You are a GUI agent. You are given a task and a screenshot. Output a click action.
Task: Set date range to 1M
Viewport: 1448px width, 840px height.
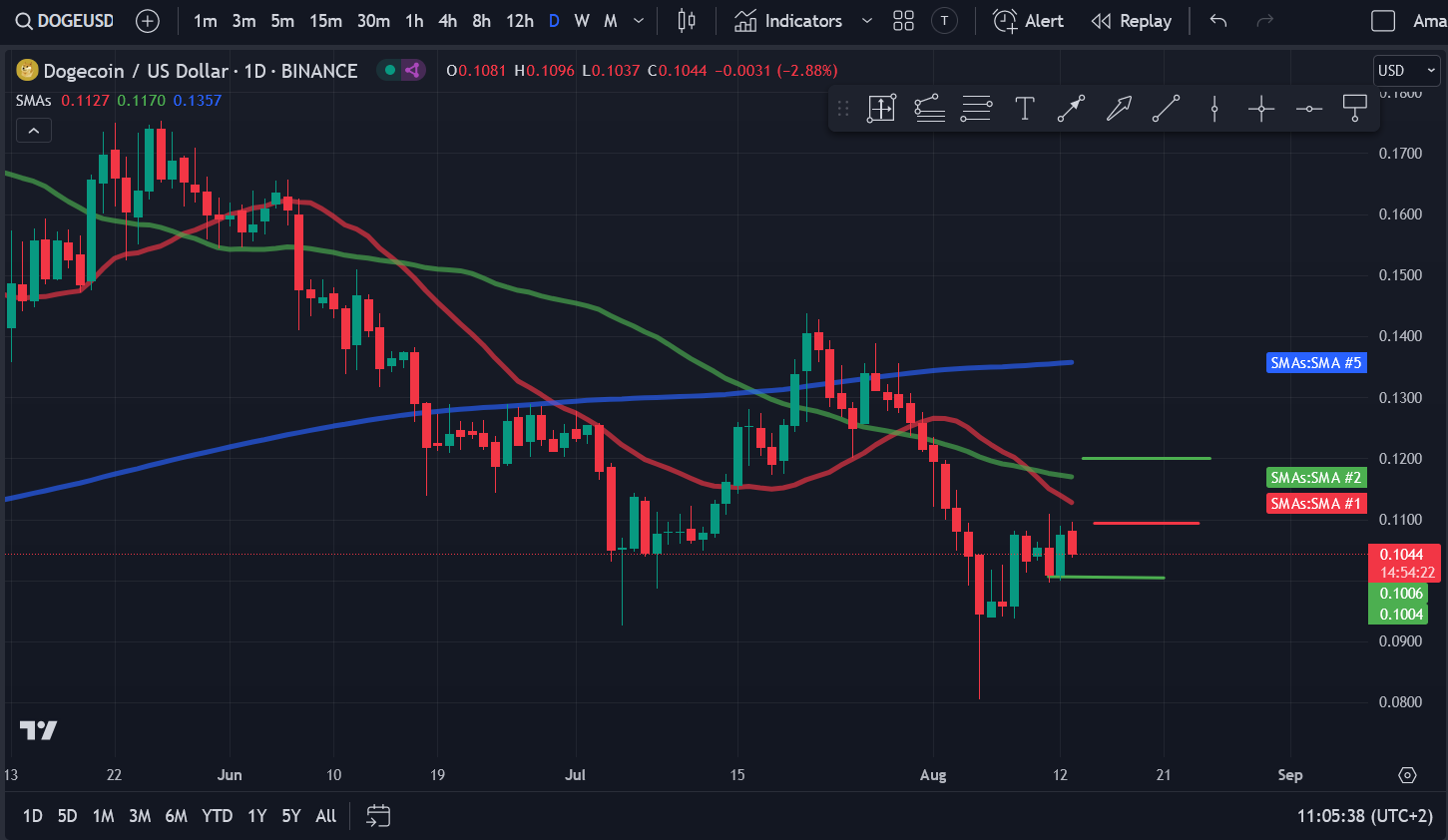pyautogui.click(x=103, y=816)
